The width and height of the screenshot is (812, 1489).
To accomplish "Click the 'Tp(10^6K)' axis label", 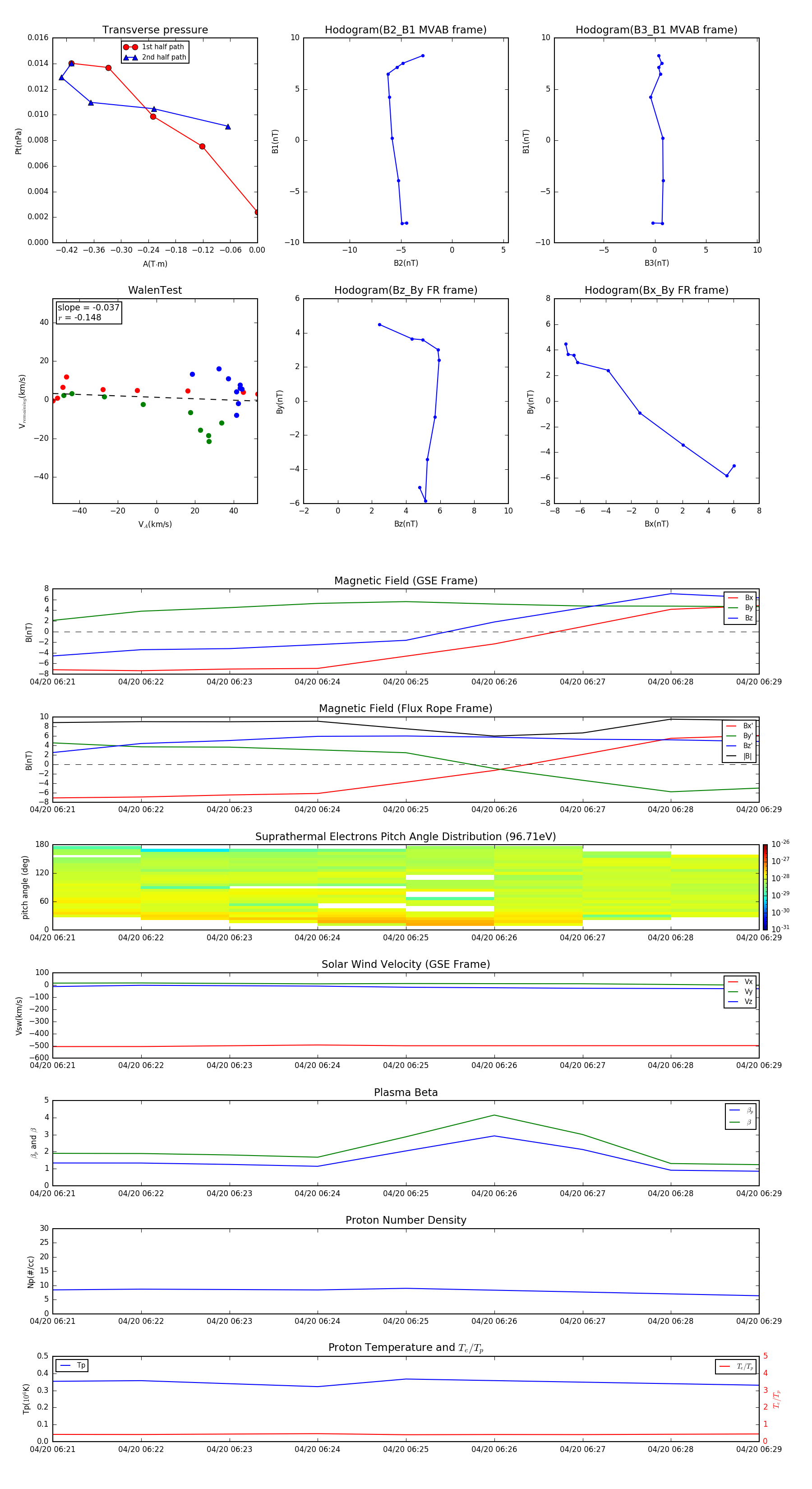I will (26, 1399).
